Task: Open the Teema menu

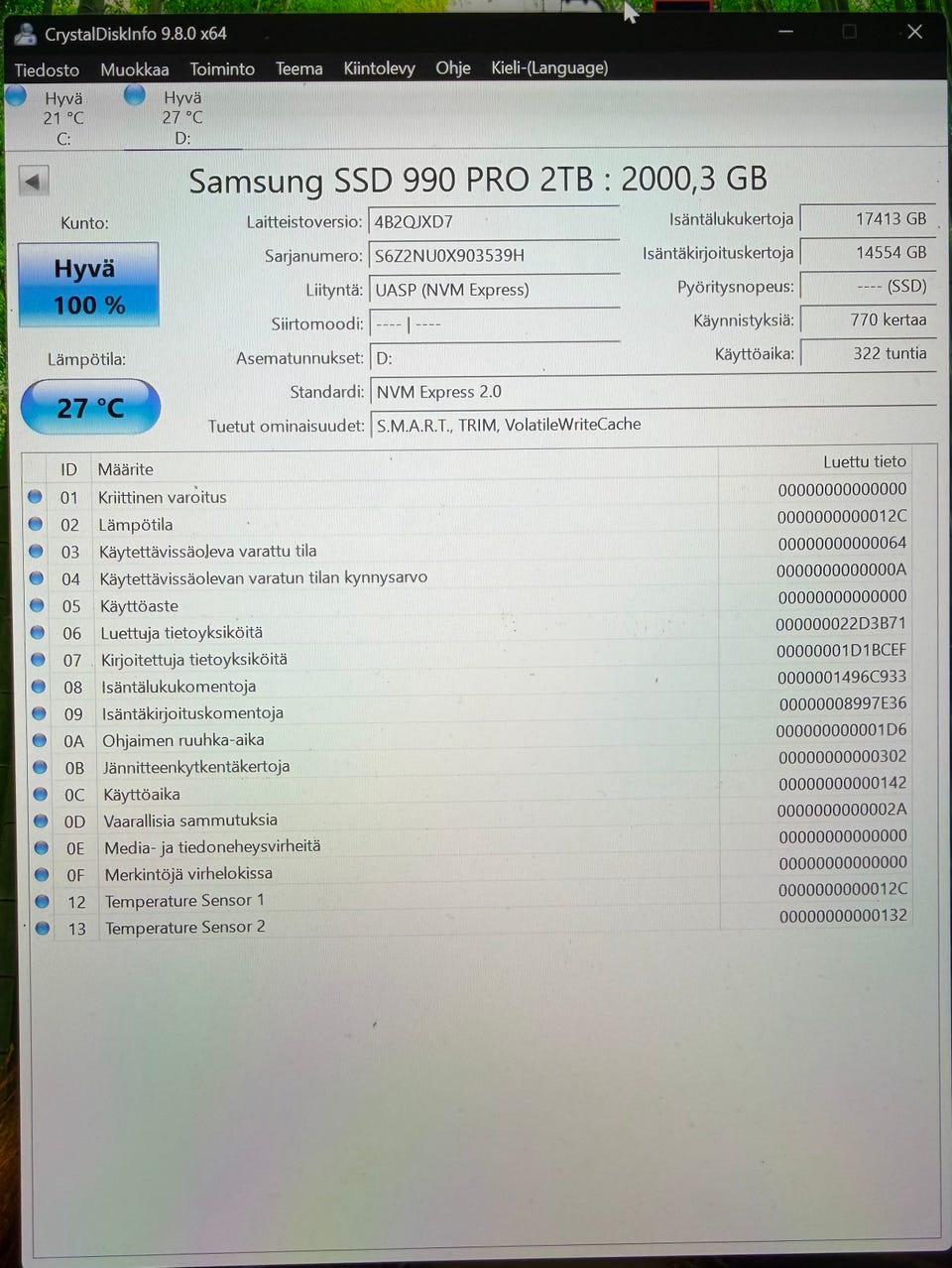Action: tap(298, 68)
